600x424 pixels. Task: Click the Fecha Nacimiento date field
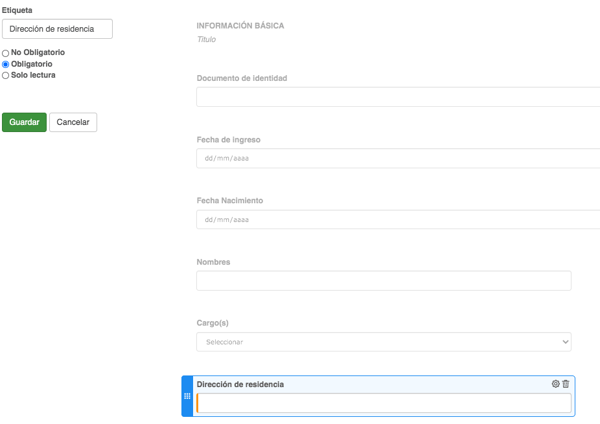[x=398, y=219]
